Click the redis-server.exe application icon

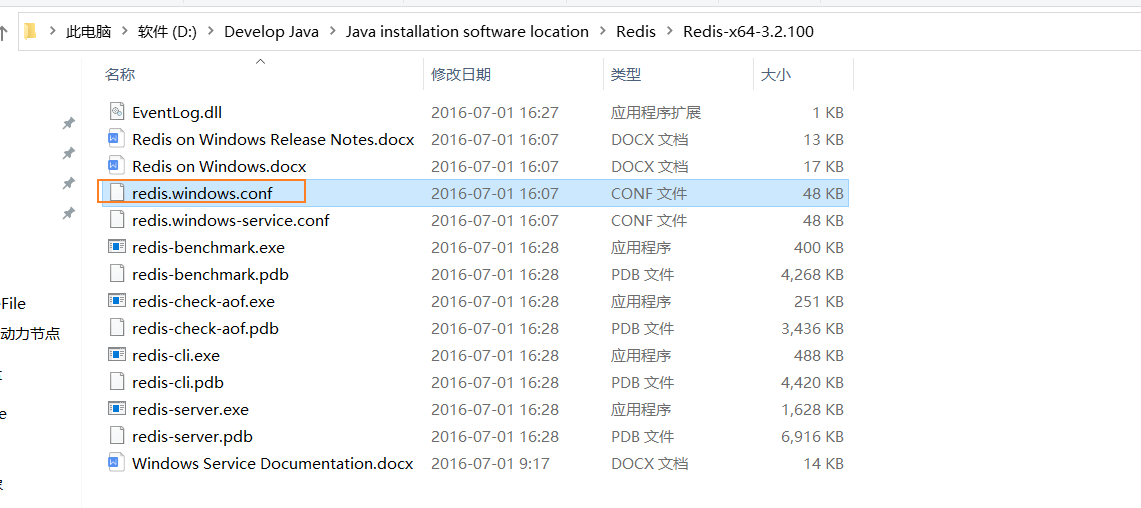[x=116, y=408]
